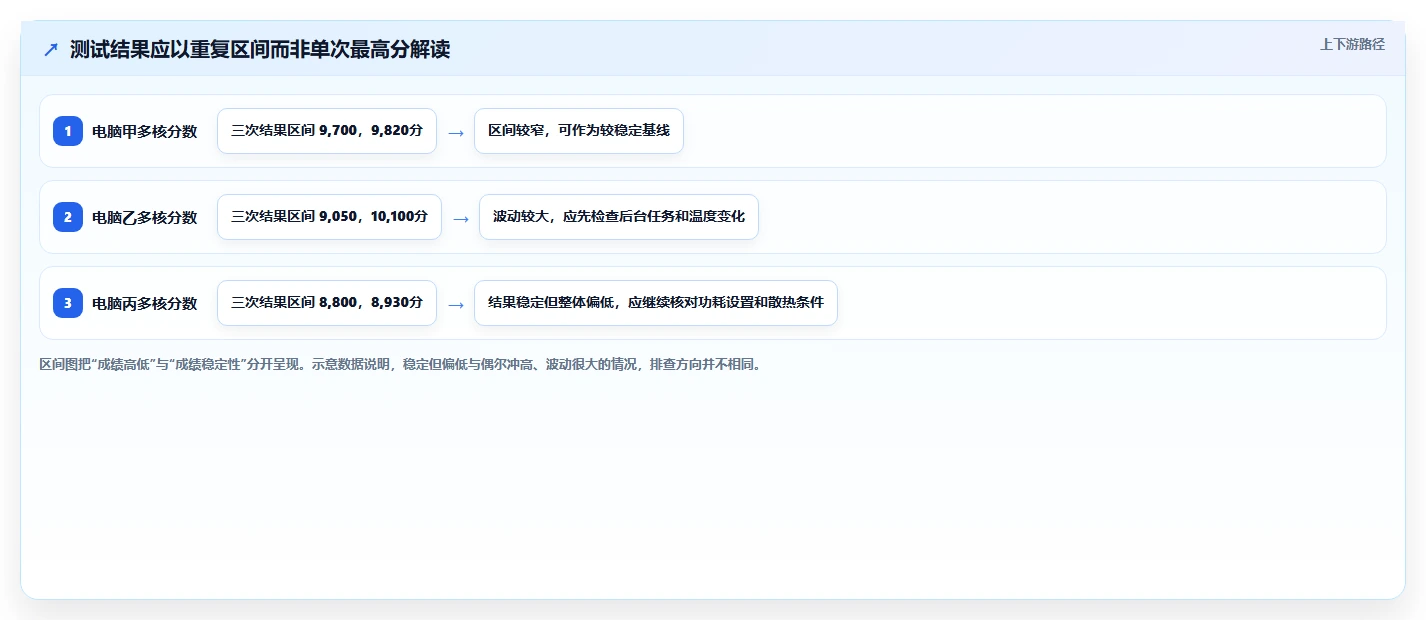
Task: Click the box 区间较窄，可作为较稳定基线
Action: tap(579, 131)
